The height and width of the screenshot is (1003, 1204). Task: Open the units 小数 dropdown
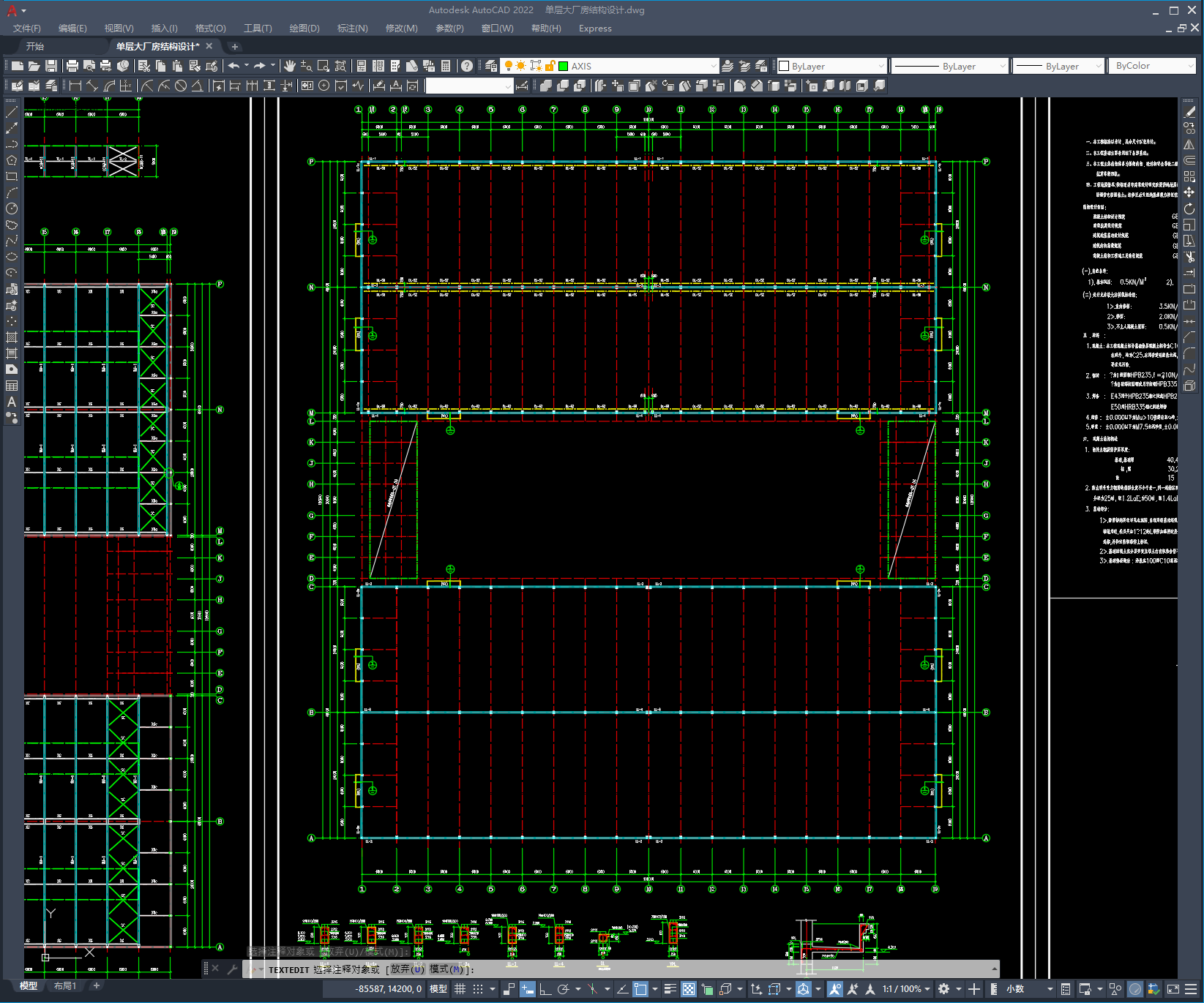coord(1029,989)
